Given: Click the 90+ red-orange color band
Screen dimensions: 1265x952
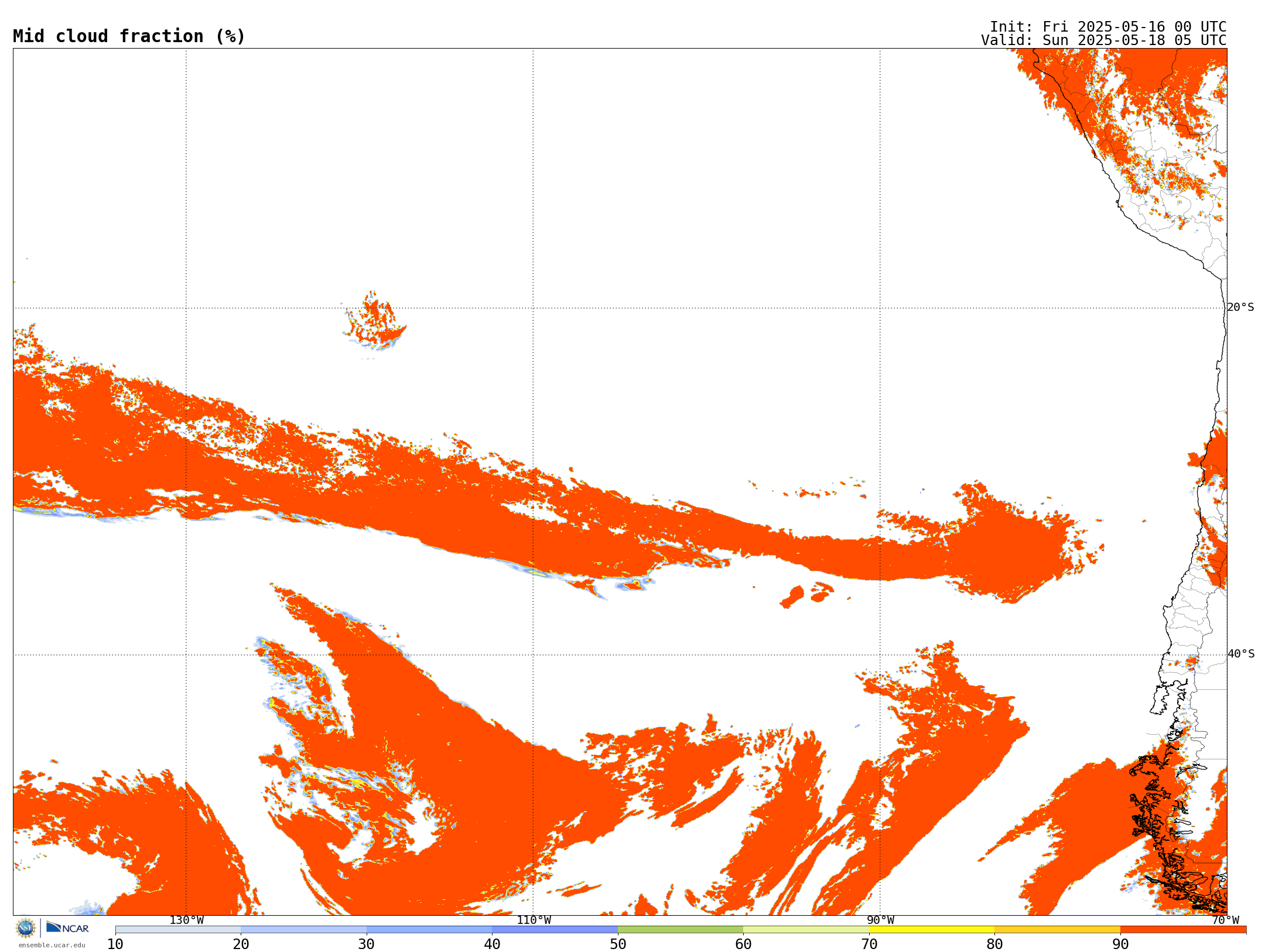Looking at the screenshot, I should tap(1183, 930).
